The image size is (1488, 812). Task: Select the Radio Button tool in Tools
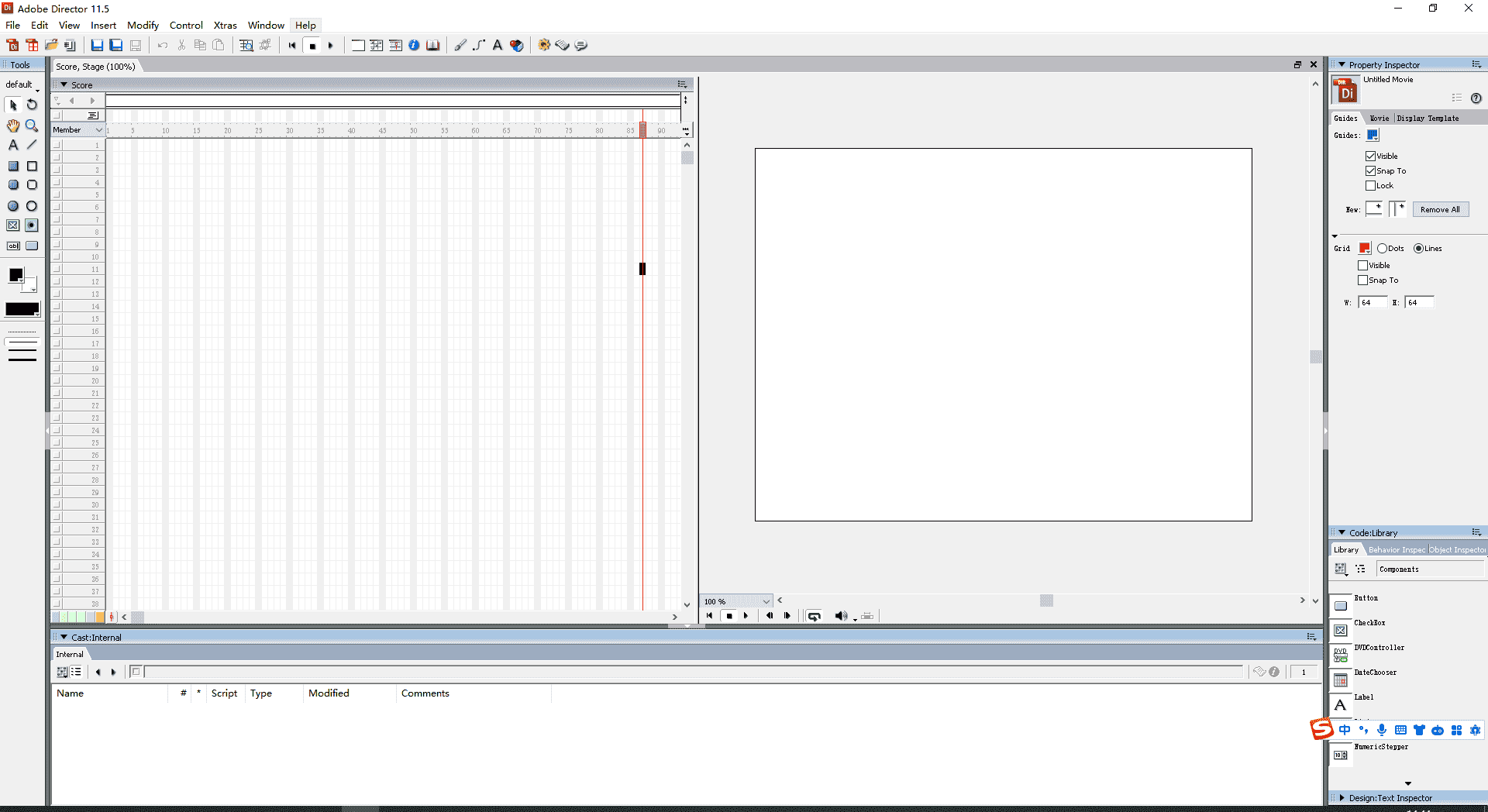pos(32,225)
